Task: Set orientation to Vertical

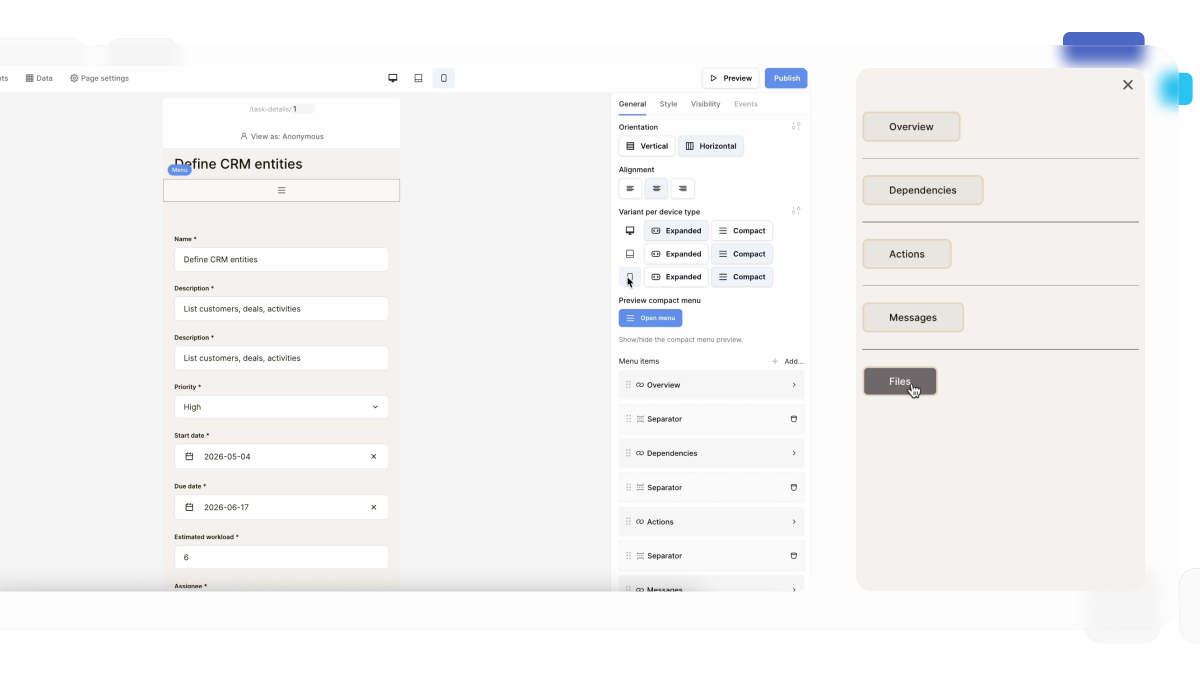Action: (647, 146)
